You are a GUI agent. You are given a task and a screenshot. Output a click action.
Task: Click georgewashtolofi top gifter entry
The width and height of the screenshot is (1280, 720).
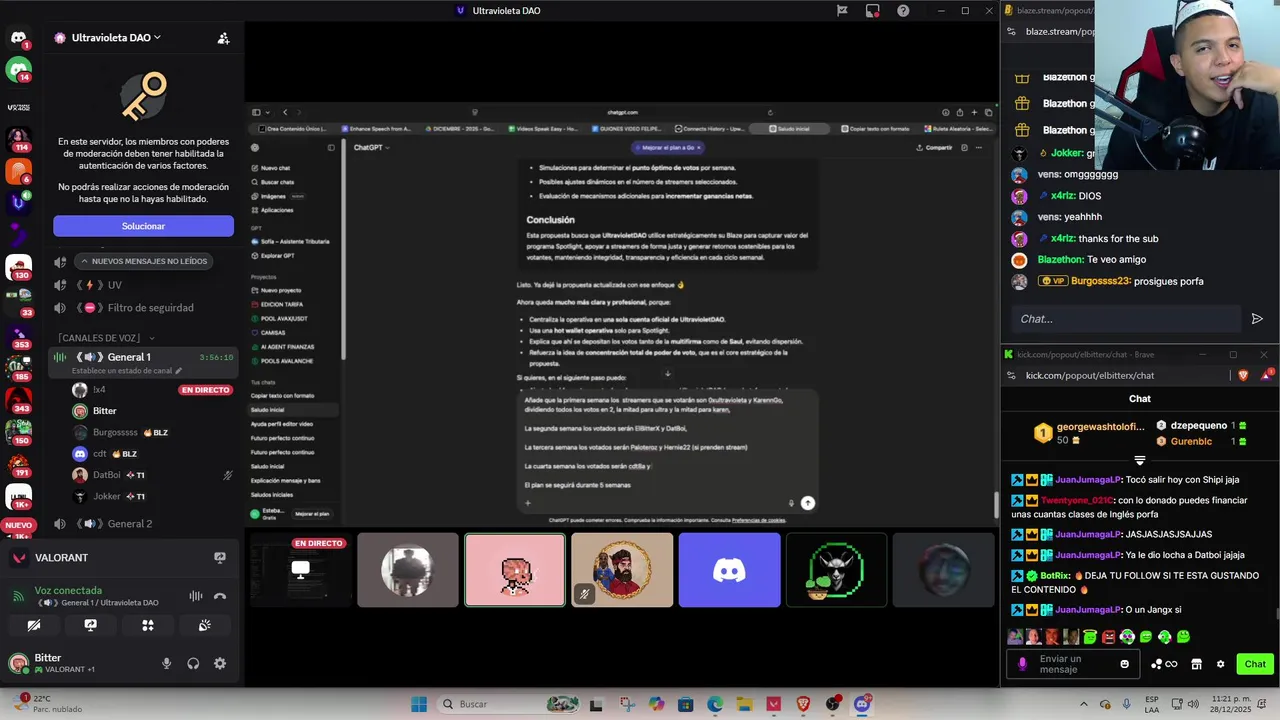1090,433
